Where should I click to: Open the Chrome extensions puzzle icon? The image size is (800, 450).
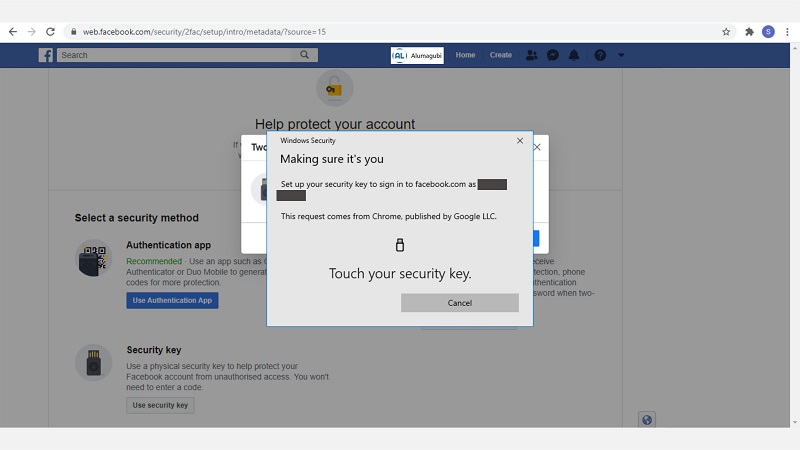749,32
